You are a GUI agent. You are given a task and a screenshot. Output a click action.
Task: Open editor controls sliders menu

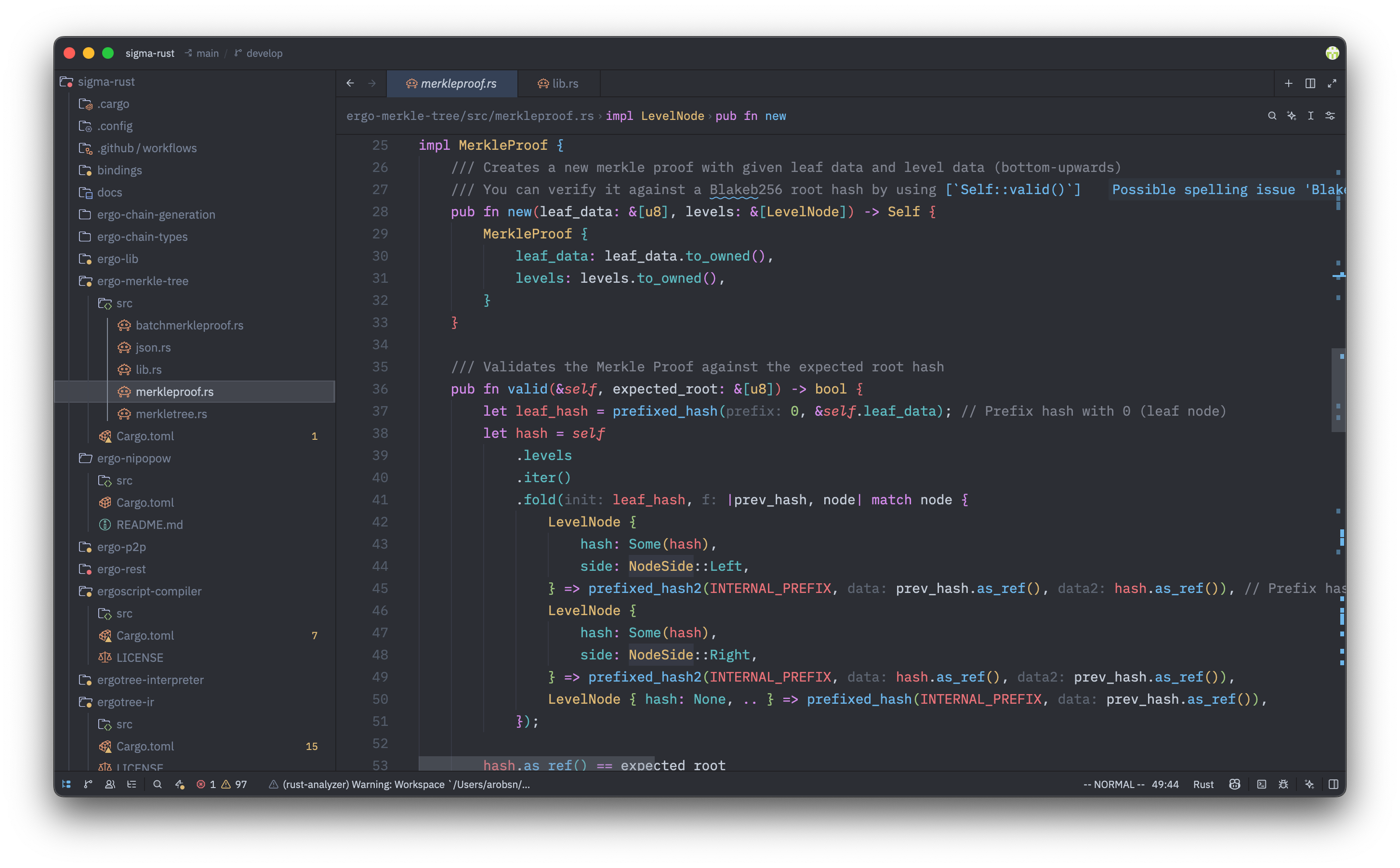tap(1330, 116)
